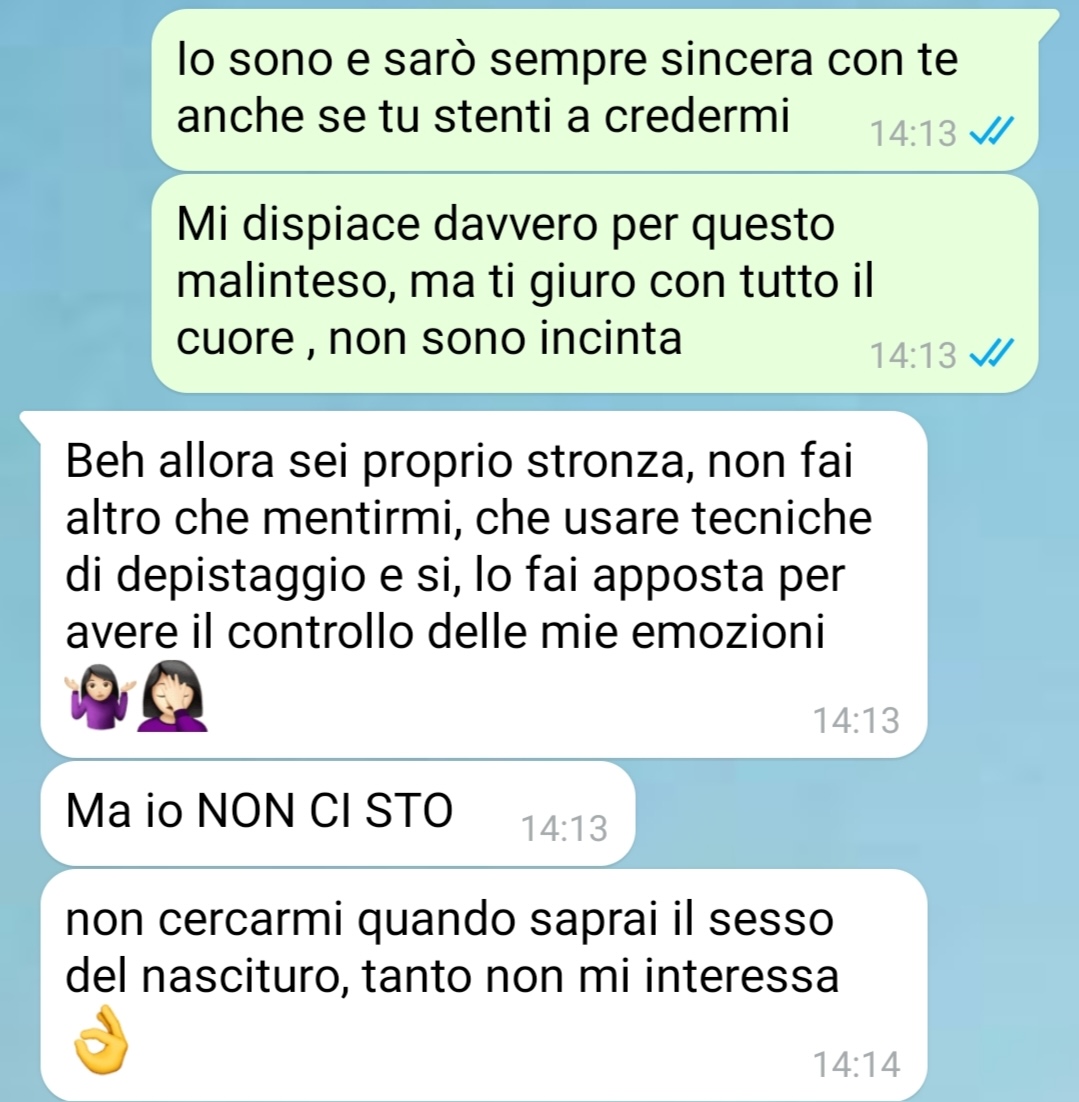The image size is (1079, 1102).
Task: Tap read checkmarks on 'non sono incinta' message
Action: click(x=992, y=354)
